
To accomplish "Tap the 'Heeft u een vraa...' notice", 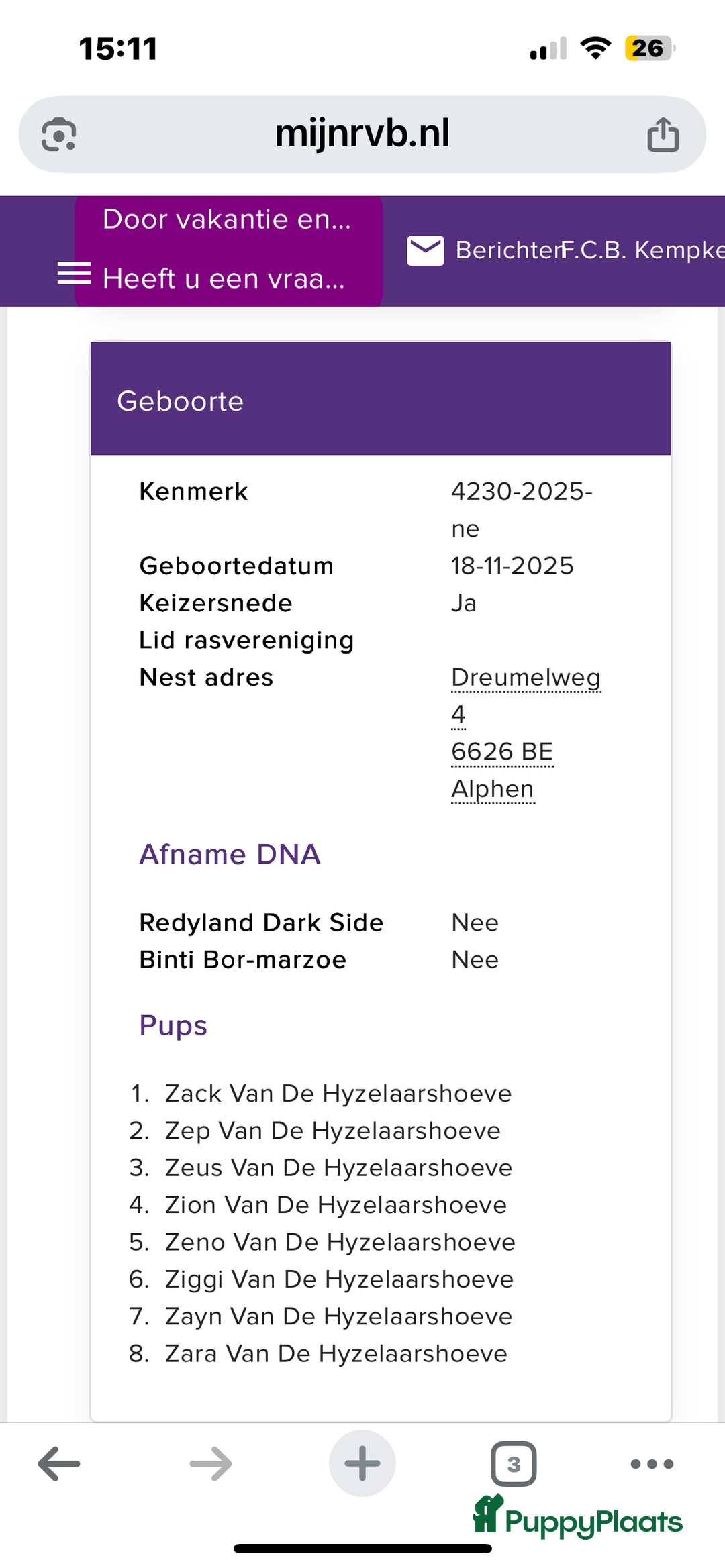I will tap(224, 278).
